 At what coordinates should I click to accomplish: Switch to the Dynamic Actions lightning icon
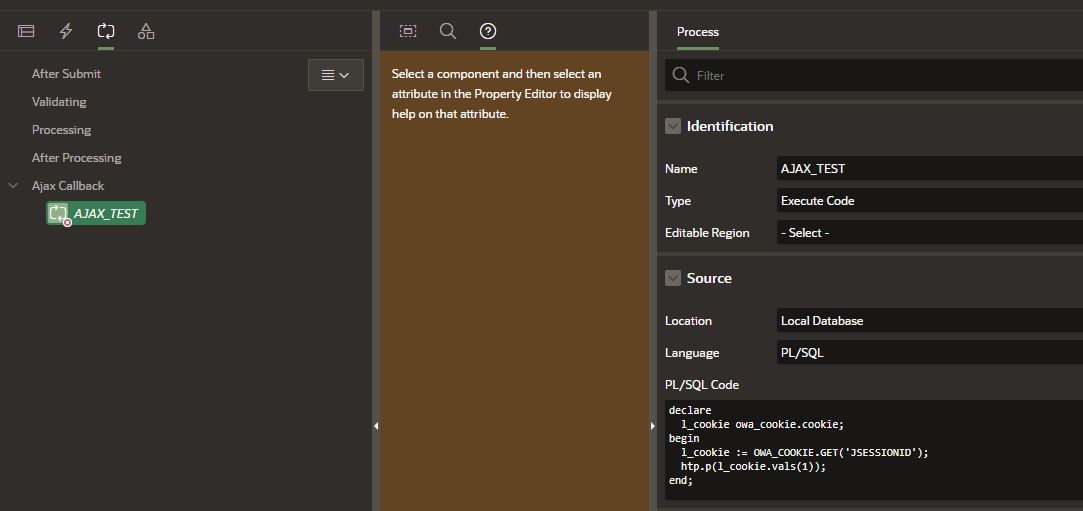(66, 31)
